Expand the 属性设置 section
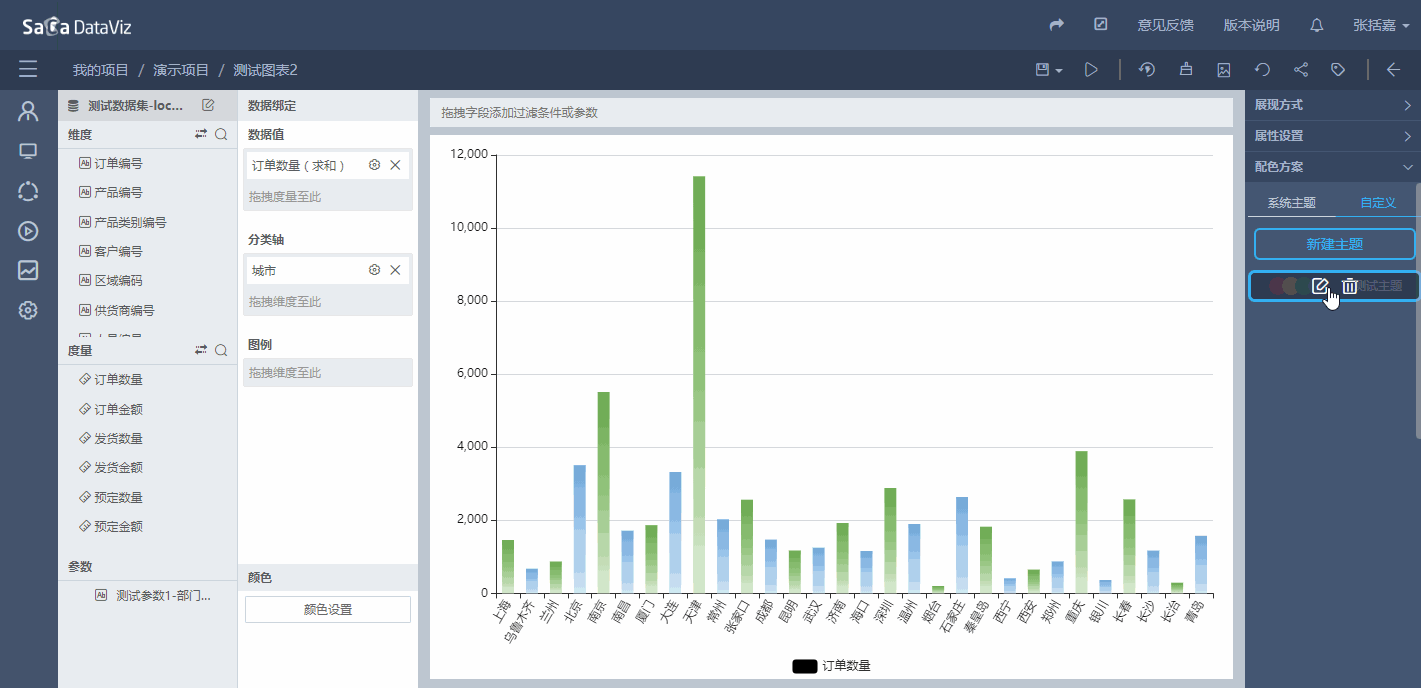 point(1333,136)
